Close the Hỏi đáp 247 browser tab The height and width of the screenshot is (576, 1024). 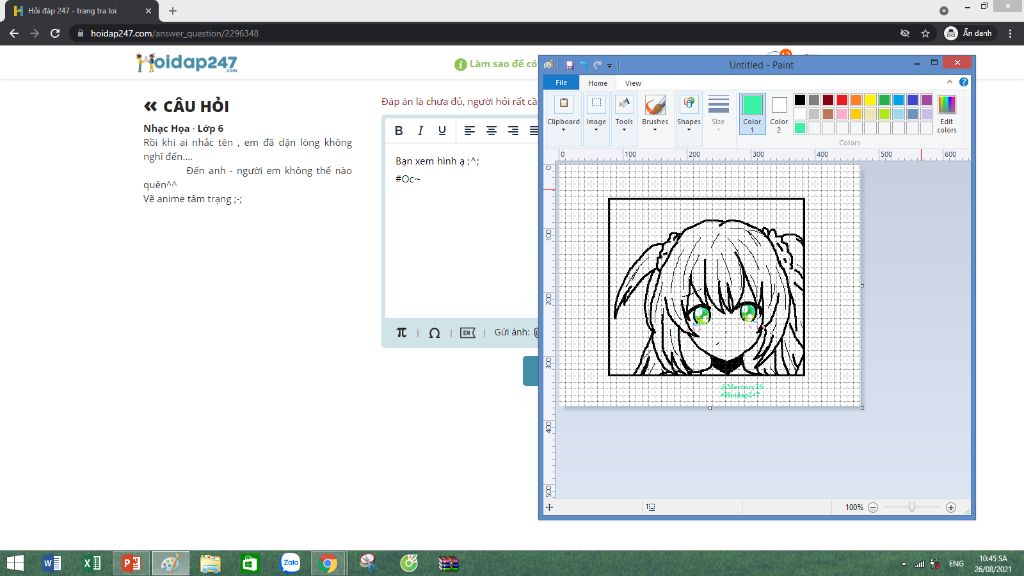tap(148, 11)
